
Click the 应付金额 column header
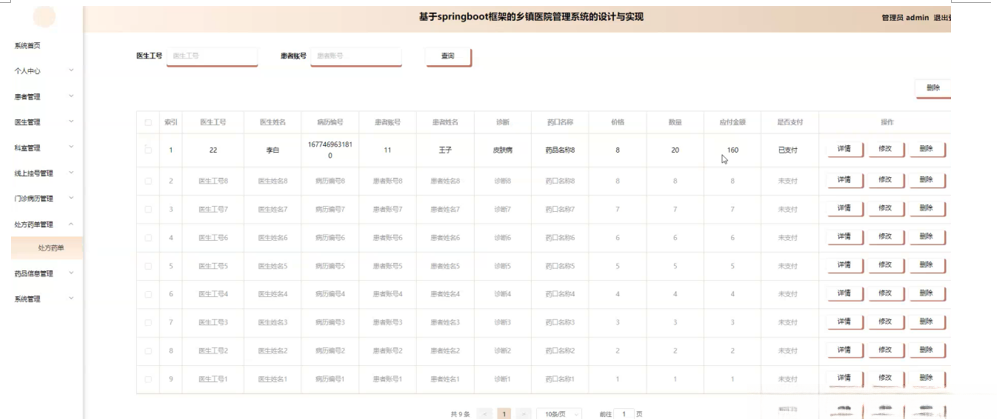pyautogui.click(x=732, y=122)
